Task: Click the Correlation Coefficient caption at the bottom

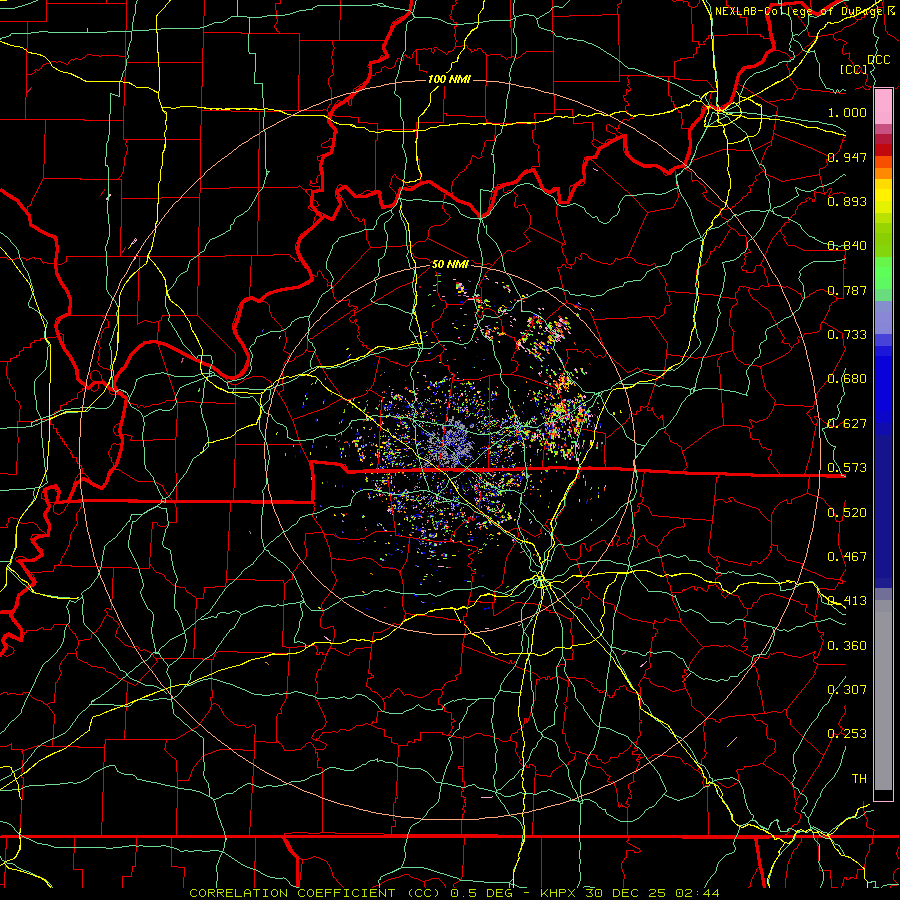Action: pos(454,893)
